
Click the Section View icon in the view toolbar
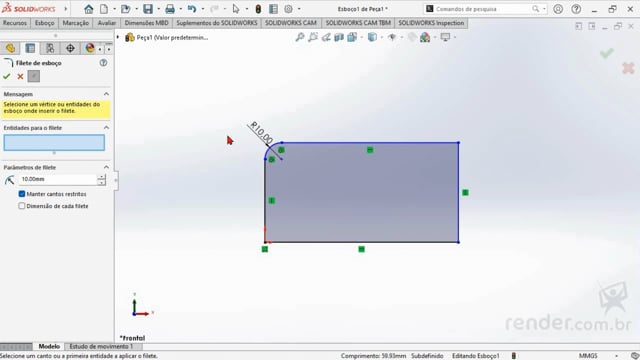click(x=339, y=38)
